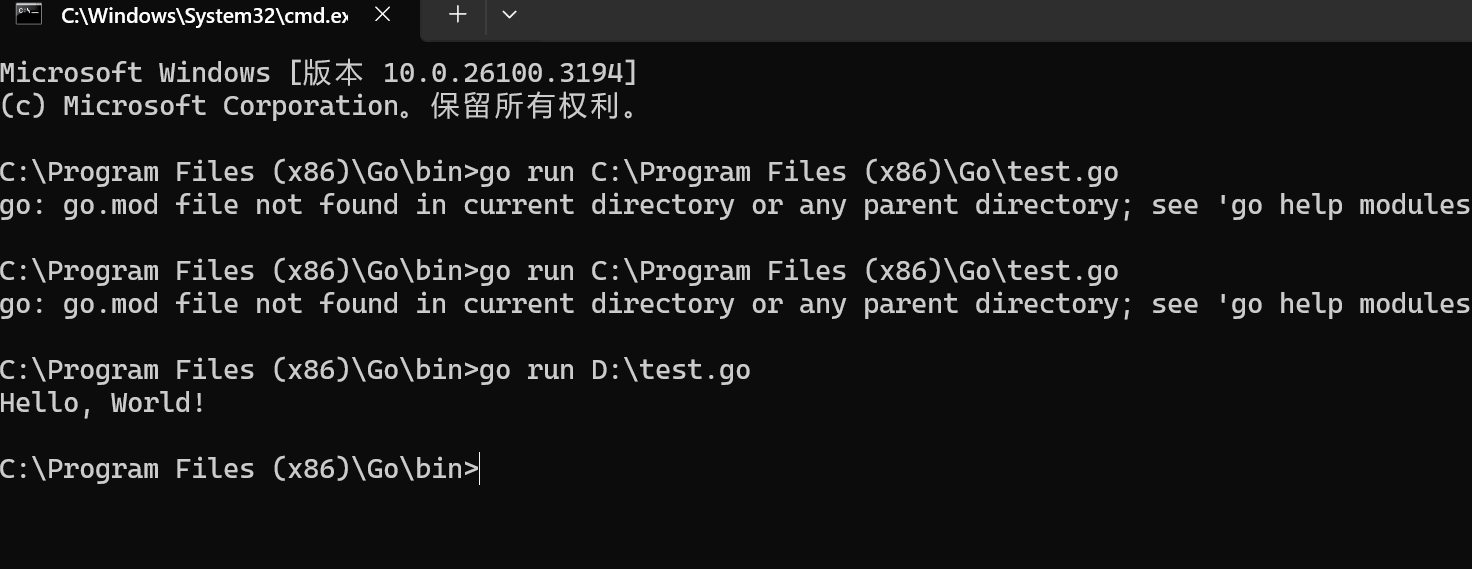Viewport: 1472px width, 569px height.
Task: Click the Microsoft Corporation copyright line
Action: click(x=318, y=106)
